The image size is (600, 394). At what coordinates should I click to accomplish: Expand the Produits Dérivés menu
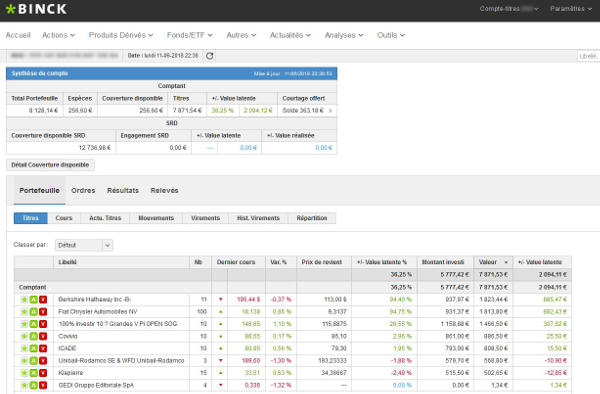pyautogui.click(x=121, y=35)
